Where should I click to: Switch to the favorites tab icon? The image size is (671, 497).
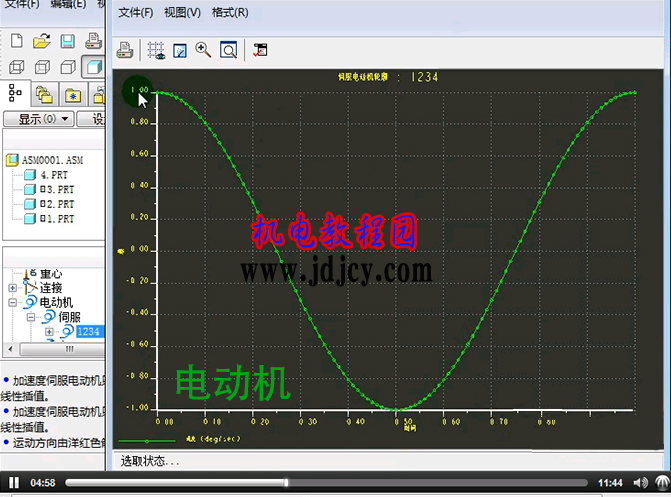[73, 95]
